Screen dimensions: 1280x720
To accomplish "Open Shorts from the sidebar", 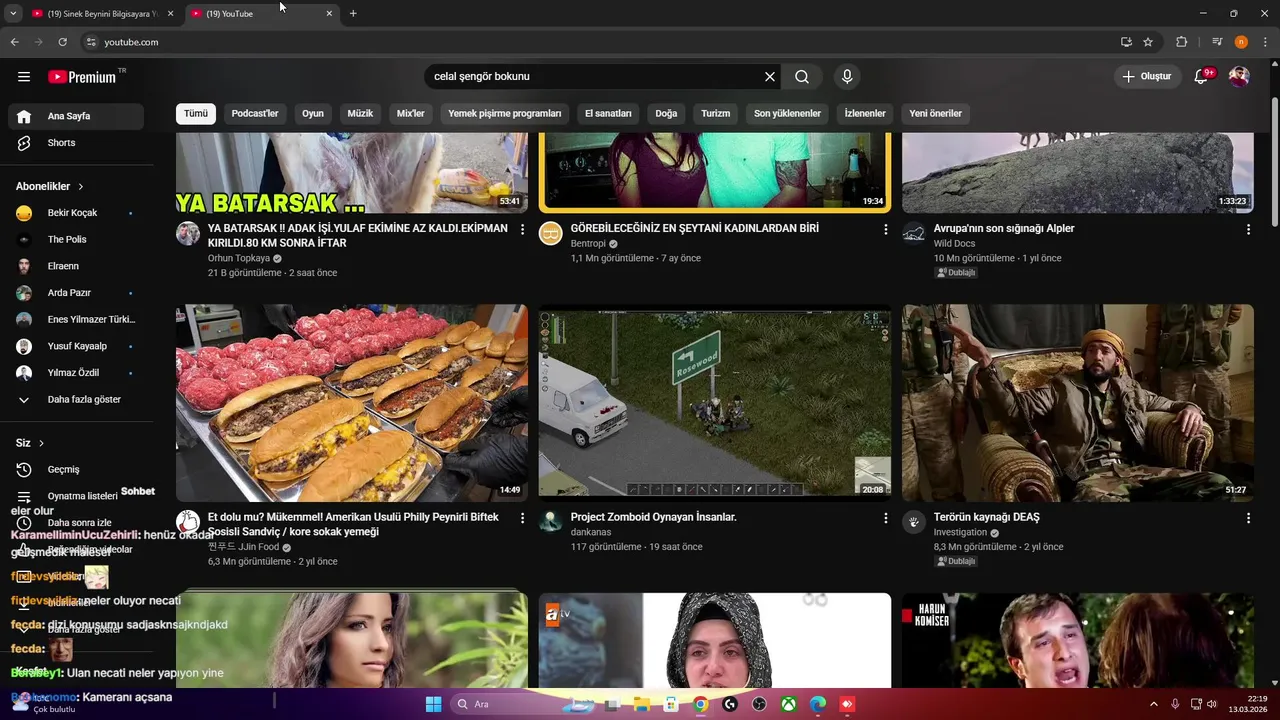I will coord(76,143).
